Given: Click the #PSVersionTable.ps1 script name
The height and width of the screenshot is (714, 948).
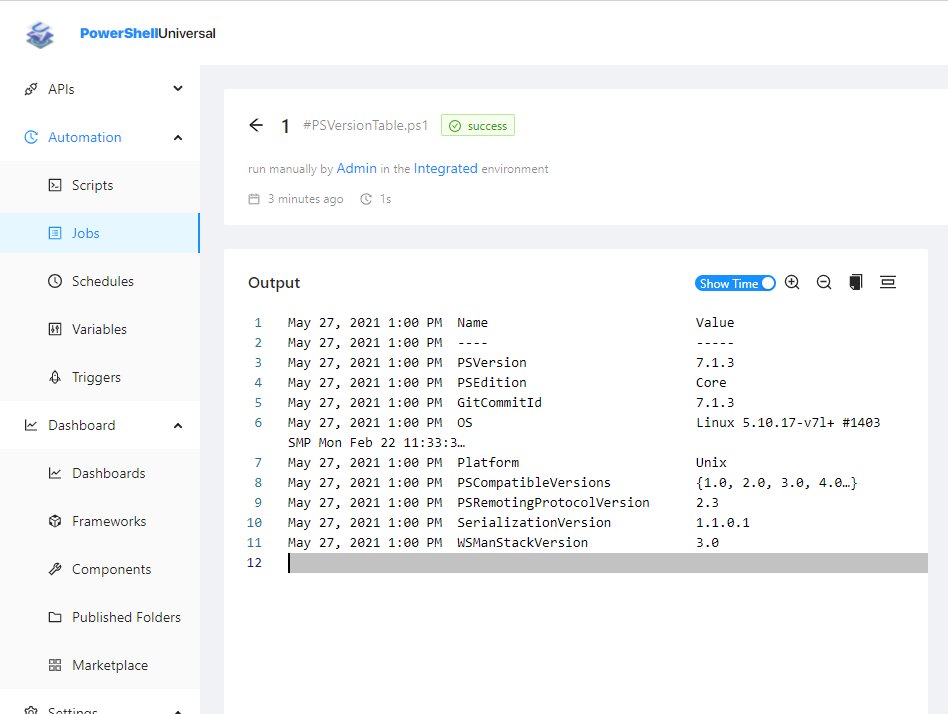Looking at the screenshot, I should 365,125.
